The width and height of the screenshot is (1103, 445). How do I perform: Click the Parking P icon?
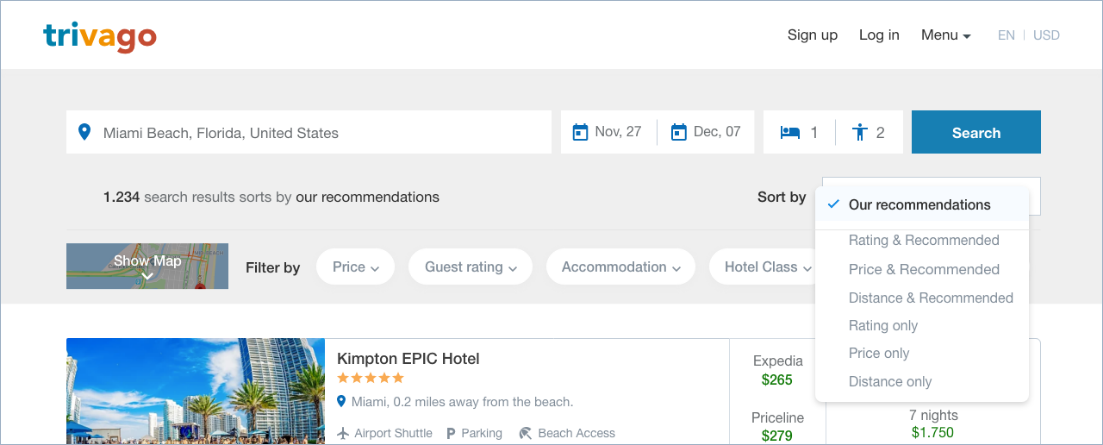pos(450,433)
